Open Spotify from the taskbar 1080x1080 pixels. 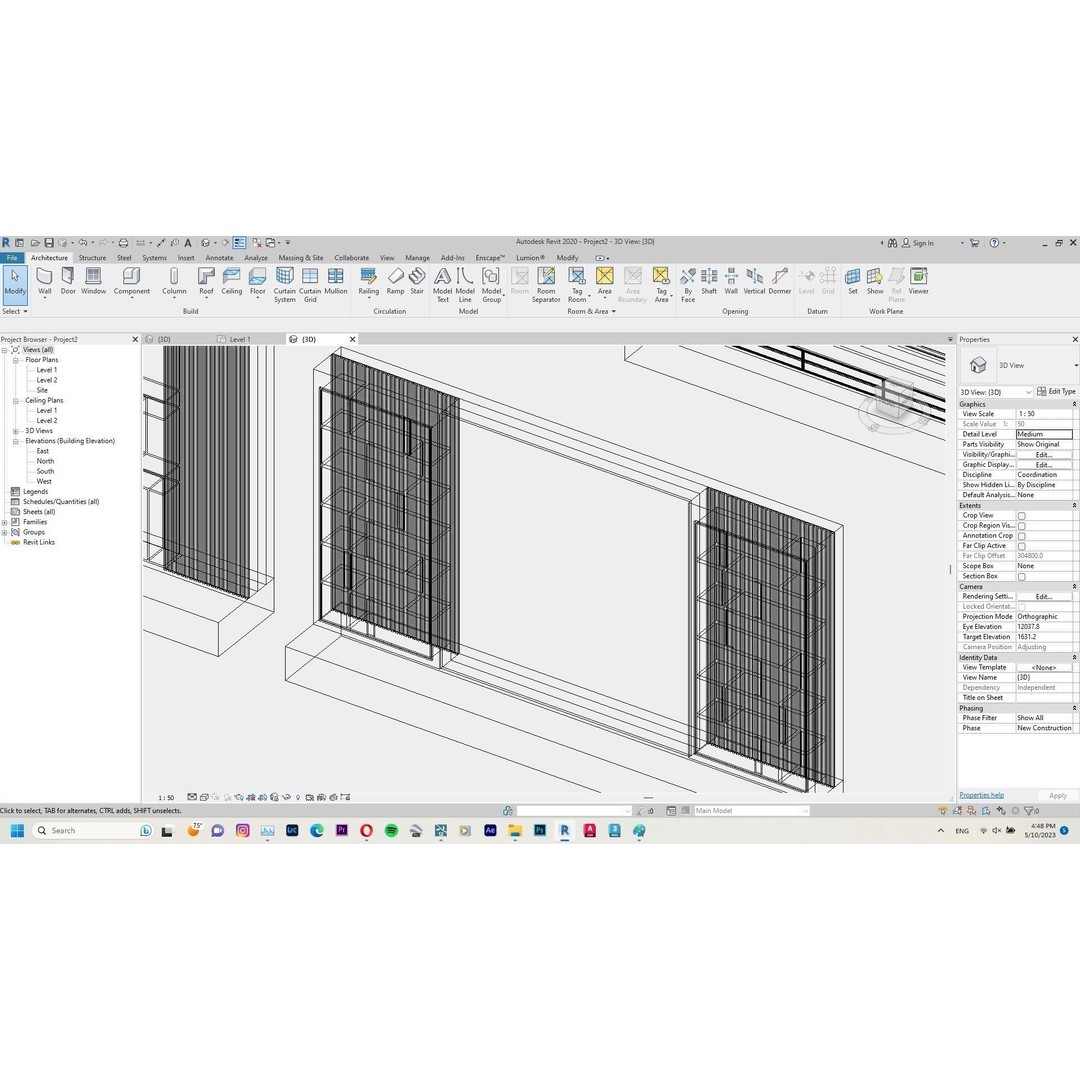click(x=391, y=831)
